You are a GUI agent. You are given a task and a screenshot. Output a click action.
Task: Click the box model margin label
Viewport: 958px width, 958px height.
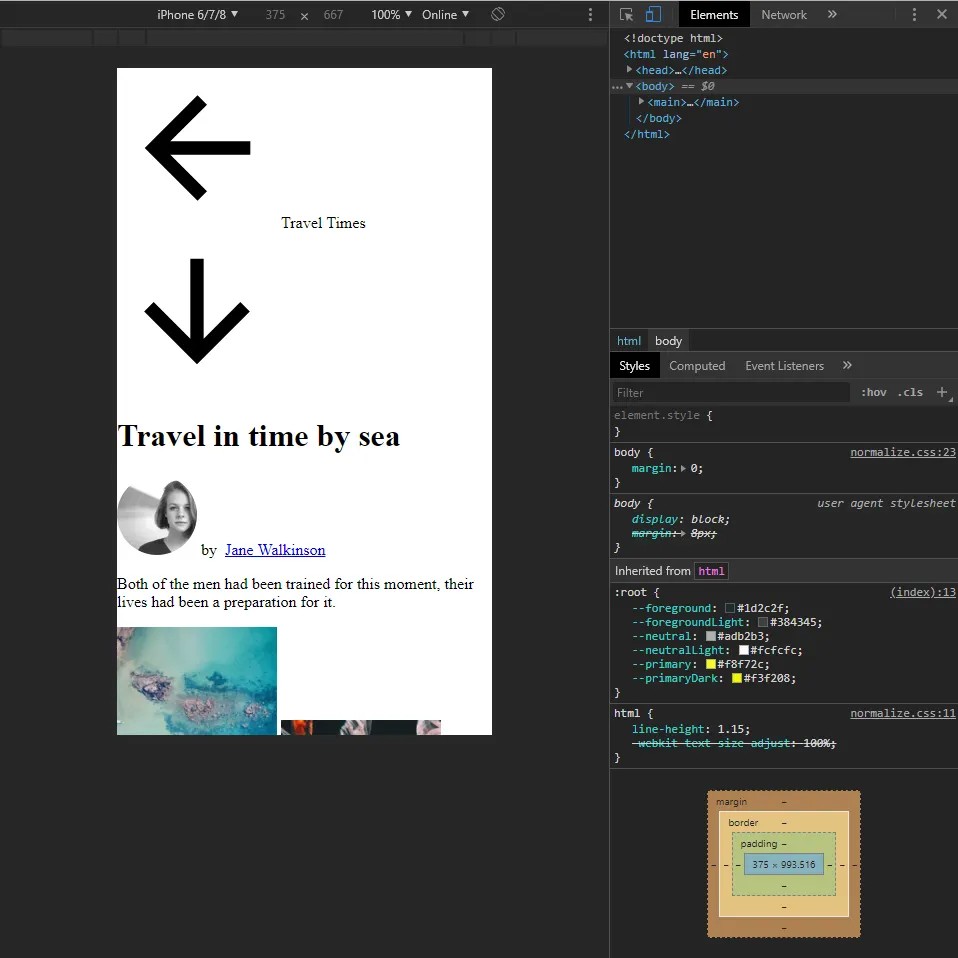click(731, 802)
